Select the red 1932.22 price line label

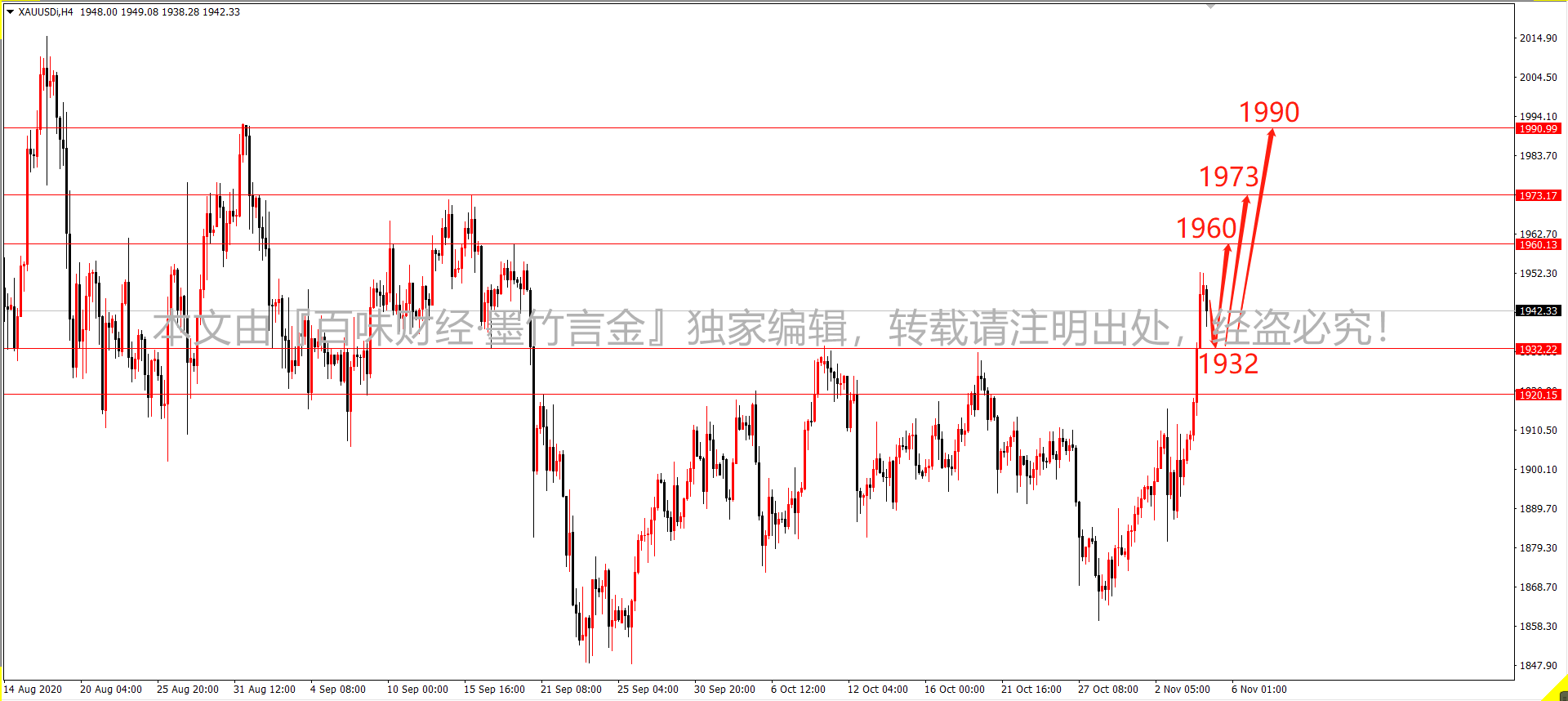1539,349
